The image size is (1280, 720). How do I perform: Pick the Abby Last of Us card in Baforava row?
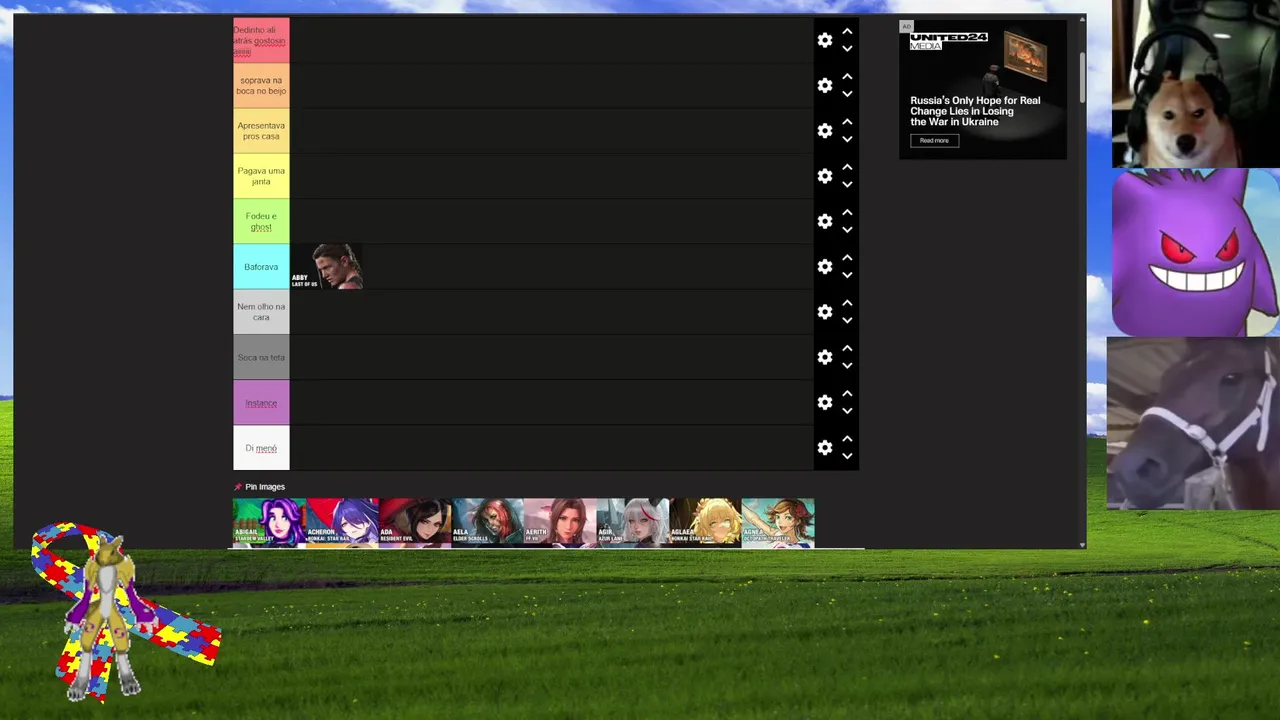tap(327, 267)
